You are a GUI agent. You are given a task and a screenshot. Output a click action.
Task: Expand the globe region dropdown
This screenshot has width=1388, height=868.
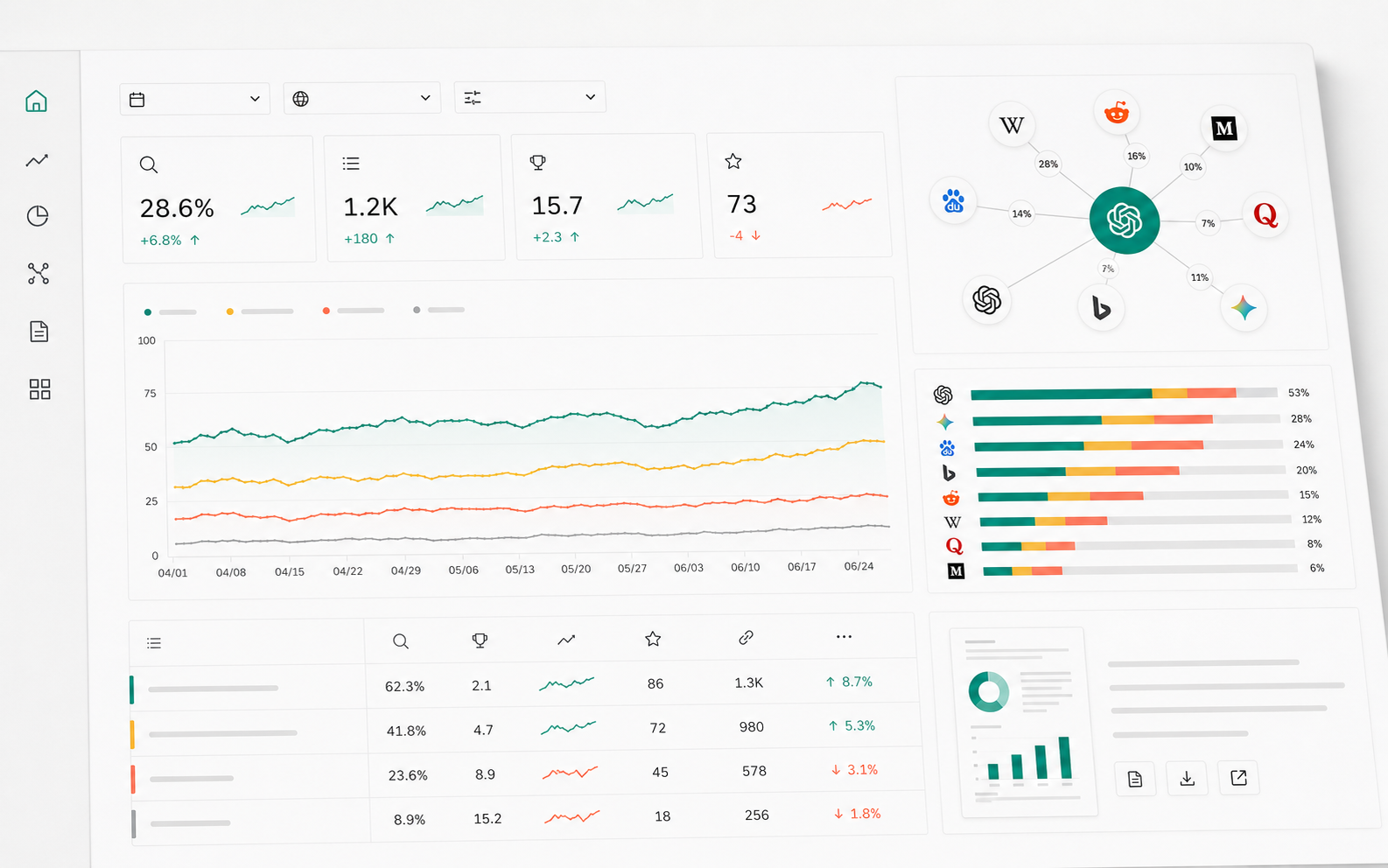[361, 98]
